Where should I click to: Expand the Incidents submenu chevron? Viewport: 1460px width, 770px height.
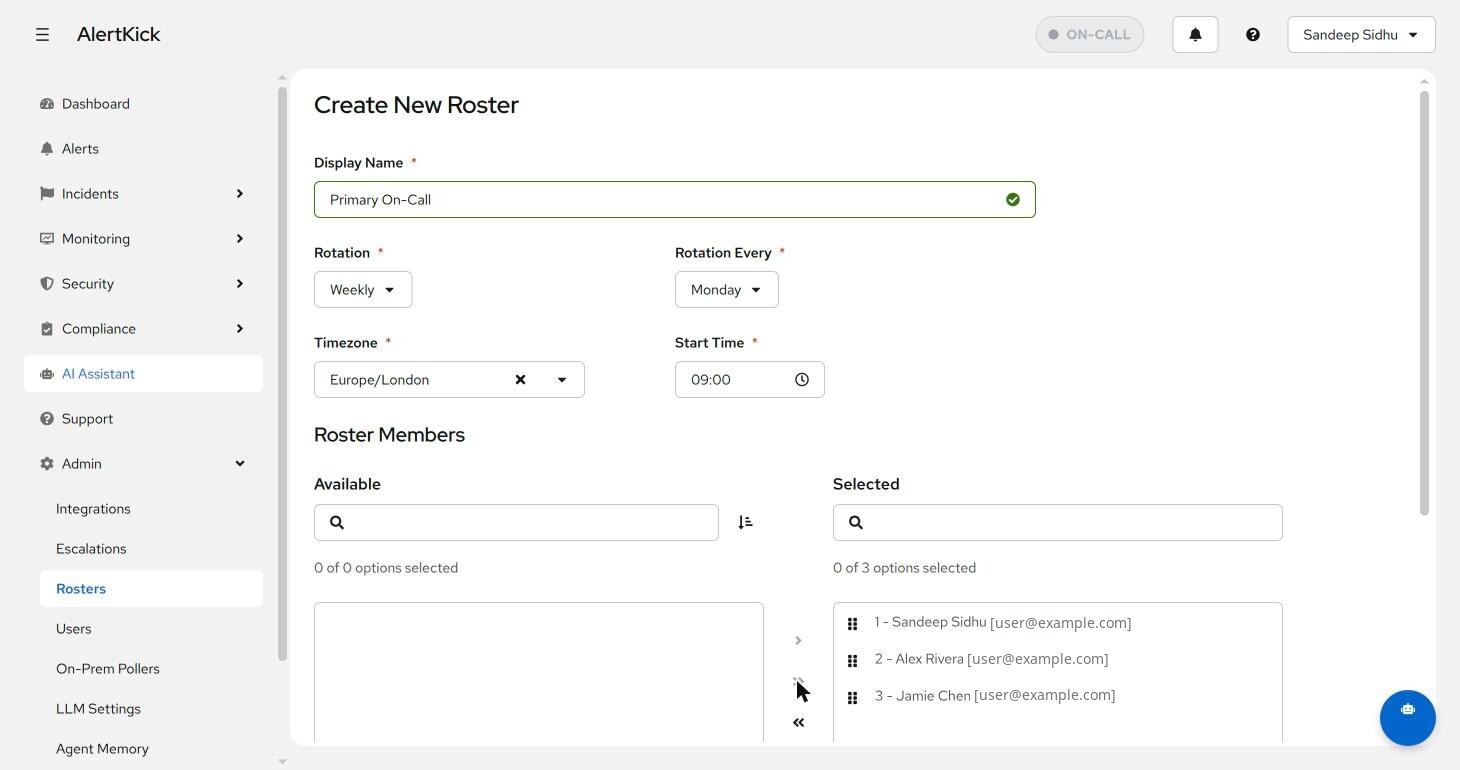coord(239,194)
